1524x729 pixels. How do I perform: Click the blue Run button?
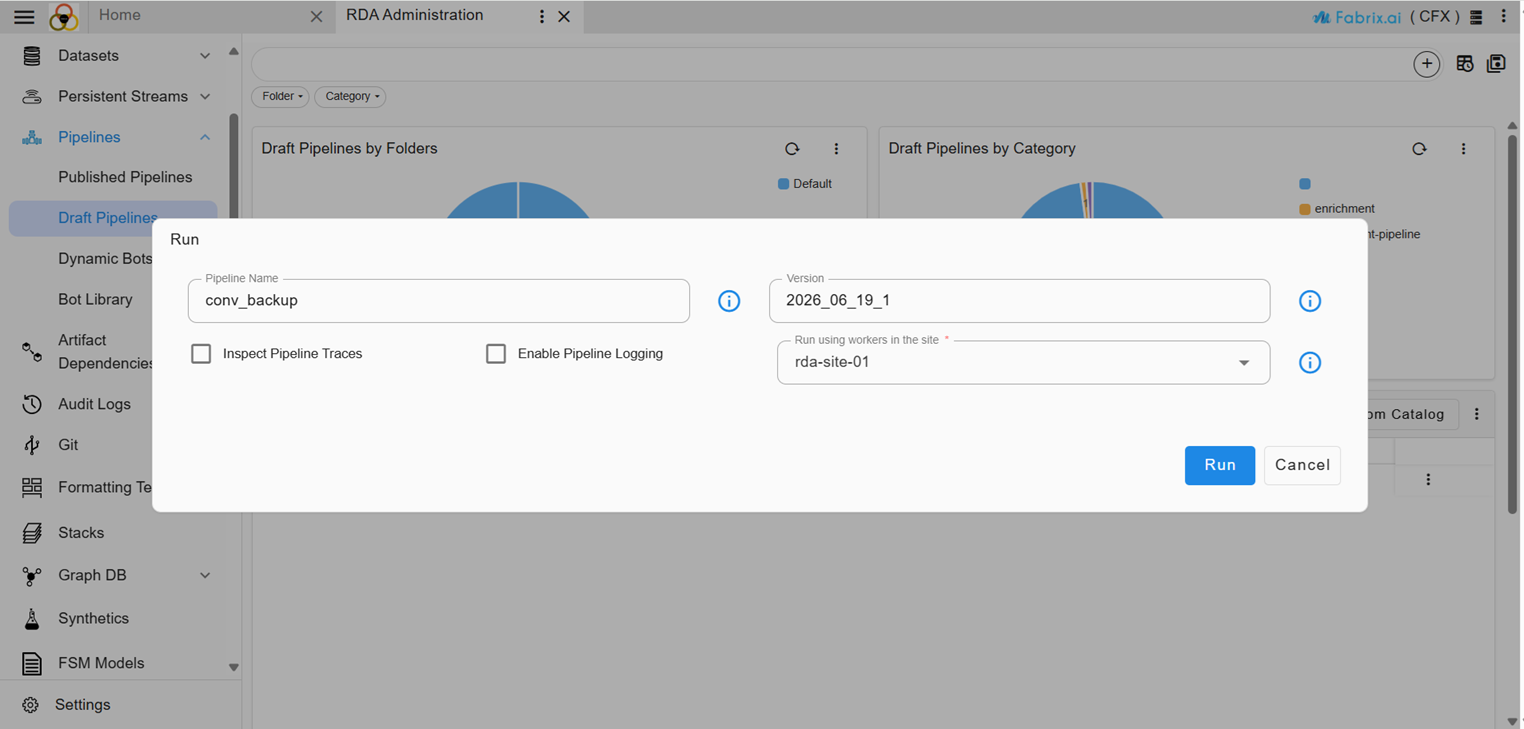click(x=1219, y=465)
